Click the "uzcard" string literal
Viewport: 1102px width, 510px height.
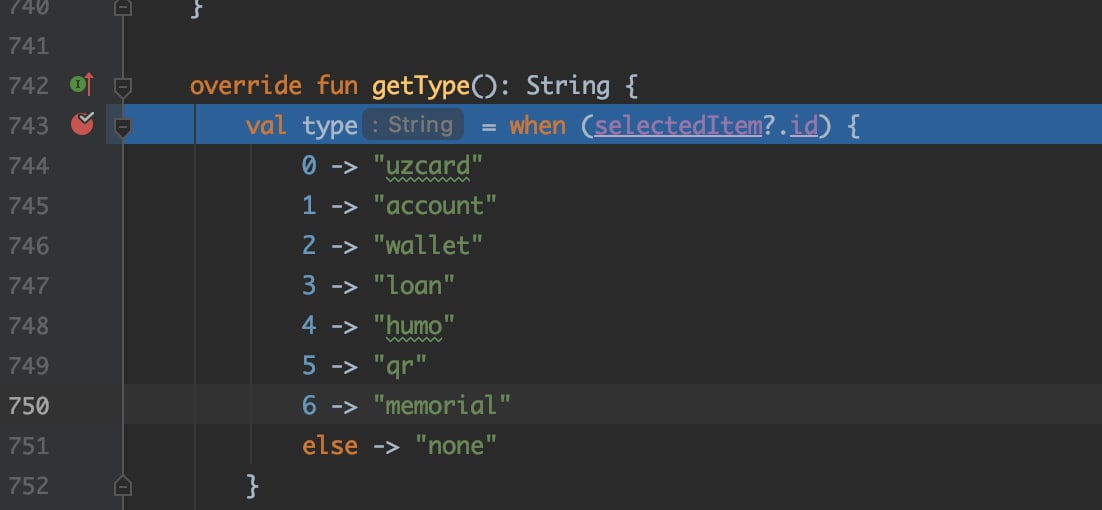click(x=428, y=166)
